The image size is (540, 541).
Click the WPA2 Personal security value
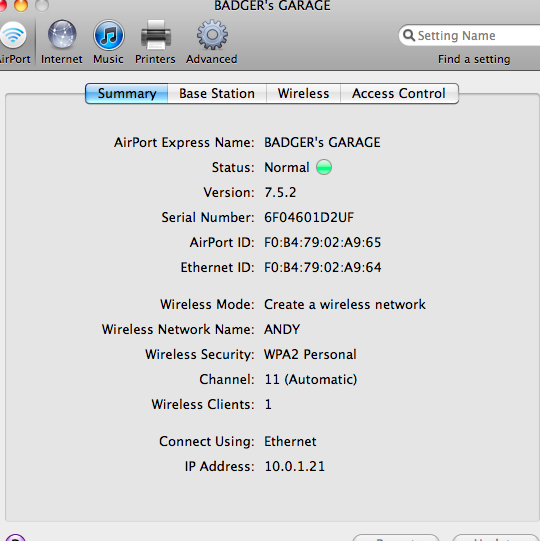310,354
